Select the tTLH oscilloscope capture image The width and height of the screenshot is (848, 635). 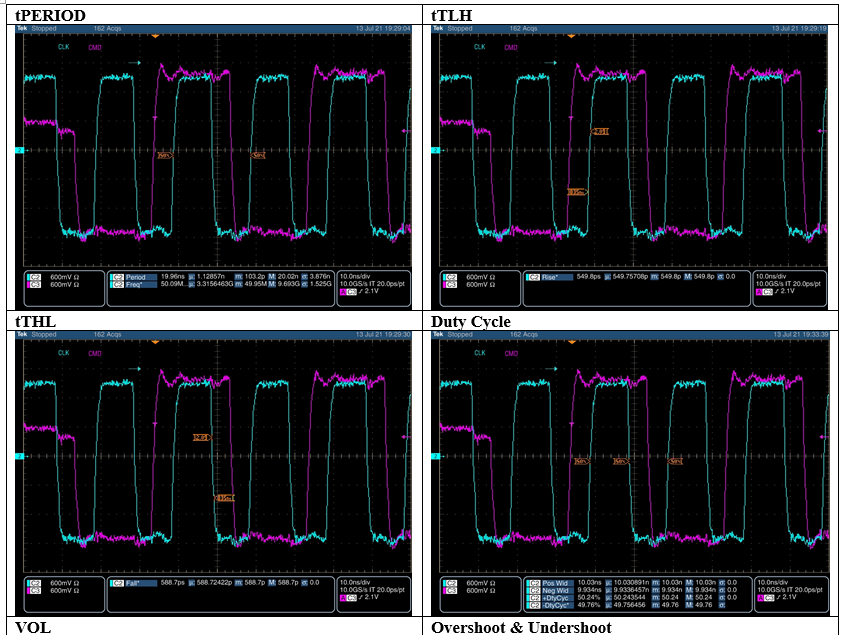(630, 167)
